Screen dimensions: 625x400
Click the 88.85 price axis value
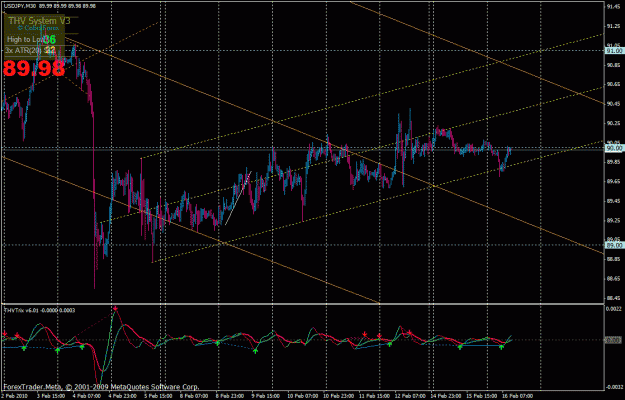[x=613, y=259]
